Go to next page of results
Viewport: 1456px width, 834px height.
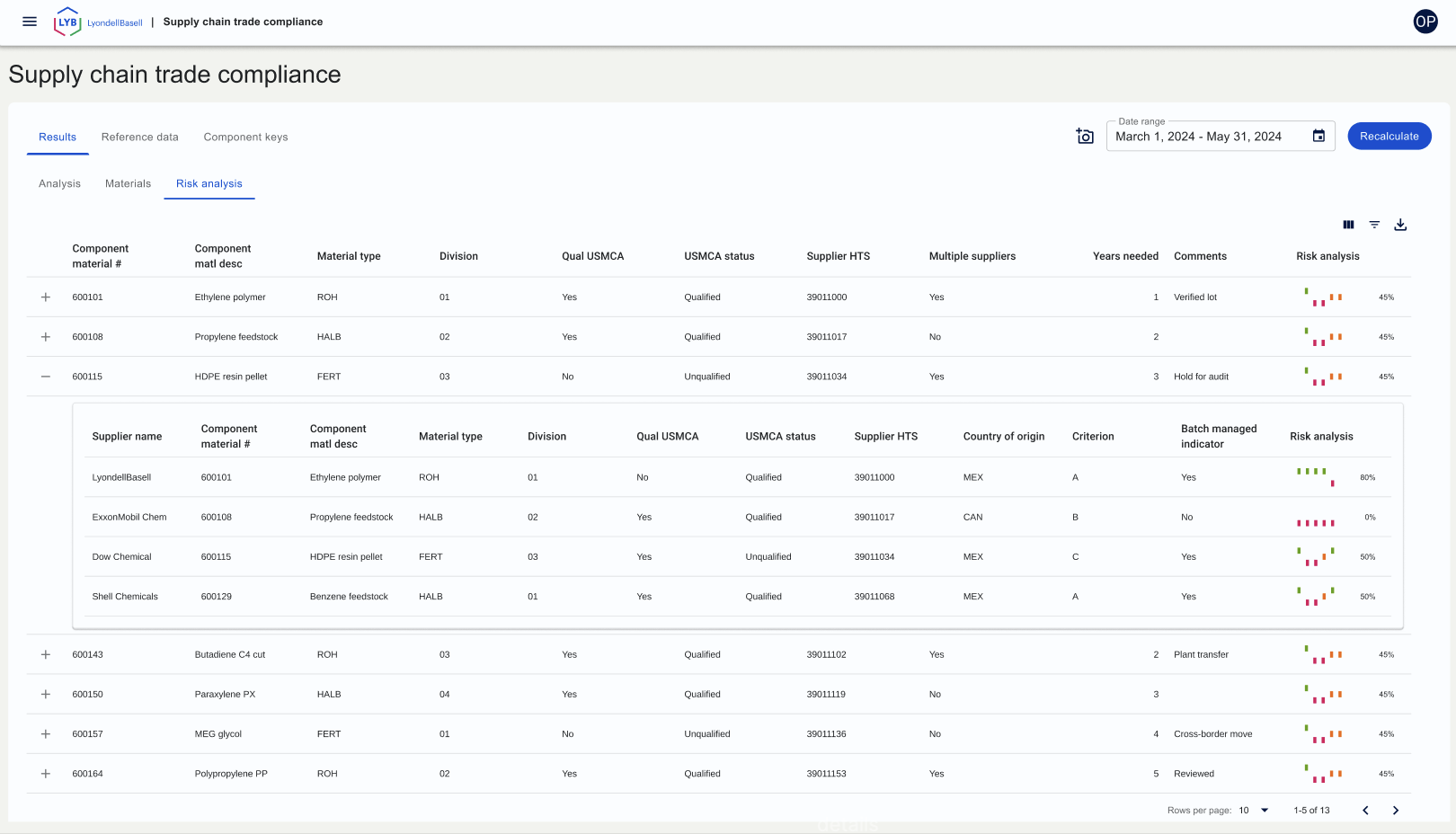point(1396,811)
